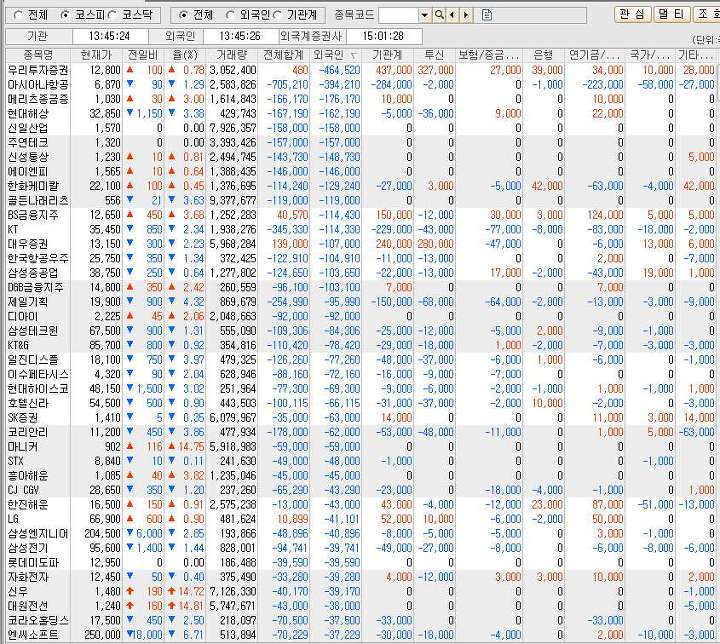Select the 코스피 market radio button
Screen dimensions: 720x644
tap(64, 15)
